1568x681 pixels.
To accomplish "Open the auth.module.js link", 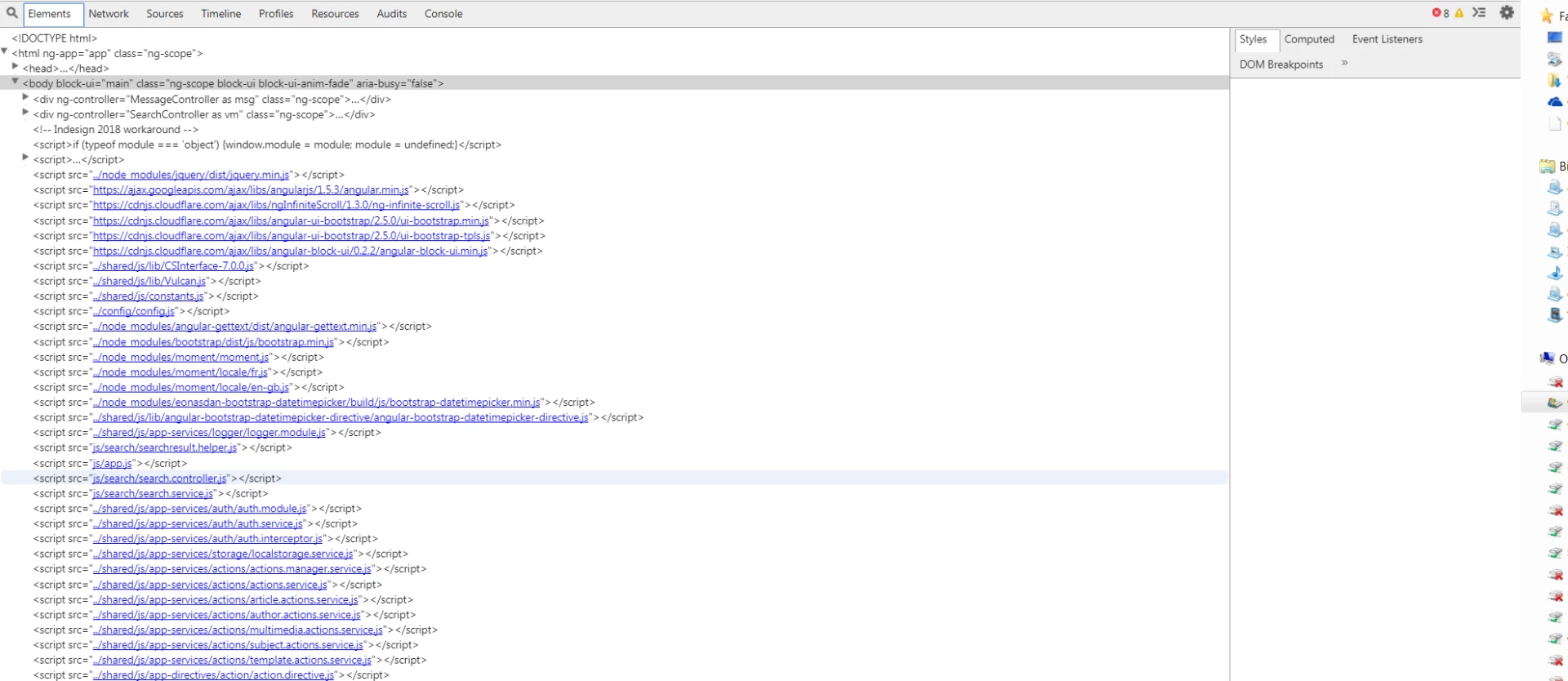I will [199, 509].
